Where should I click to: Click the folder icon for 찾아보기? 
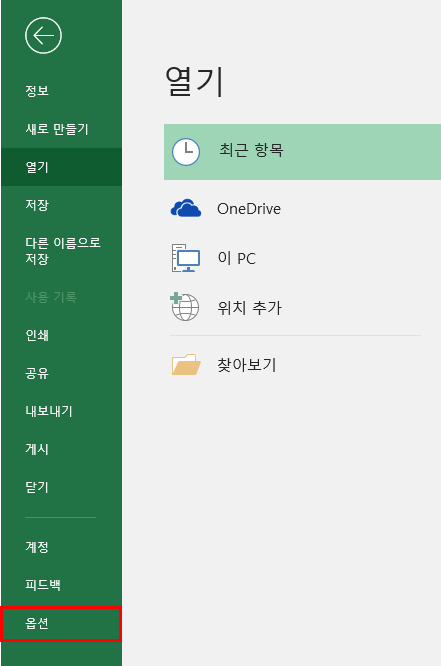[186, 364]
